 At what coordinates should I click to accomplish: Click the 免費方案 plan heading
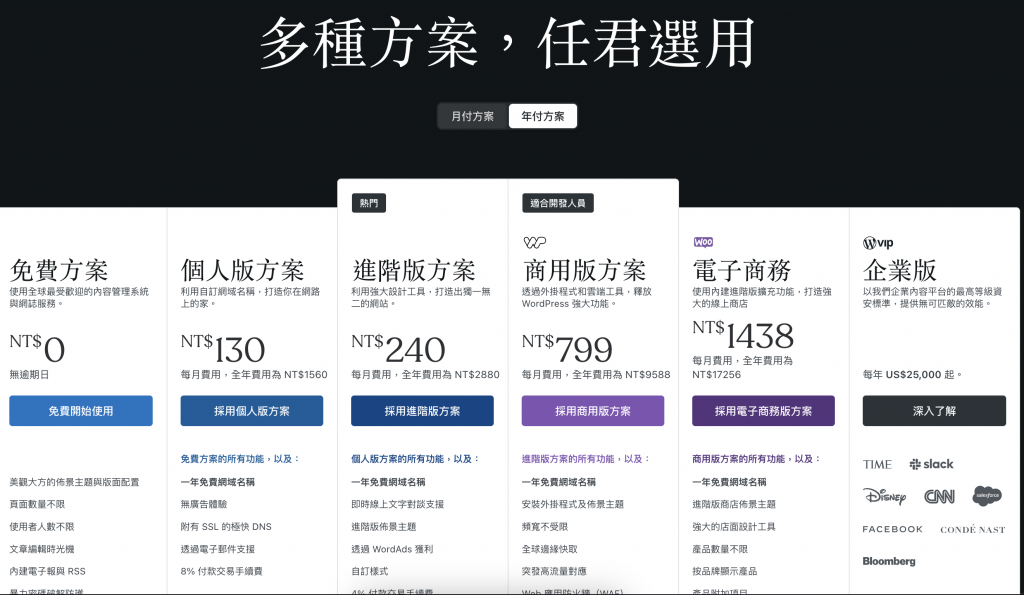(x=59, y=270)
